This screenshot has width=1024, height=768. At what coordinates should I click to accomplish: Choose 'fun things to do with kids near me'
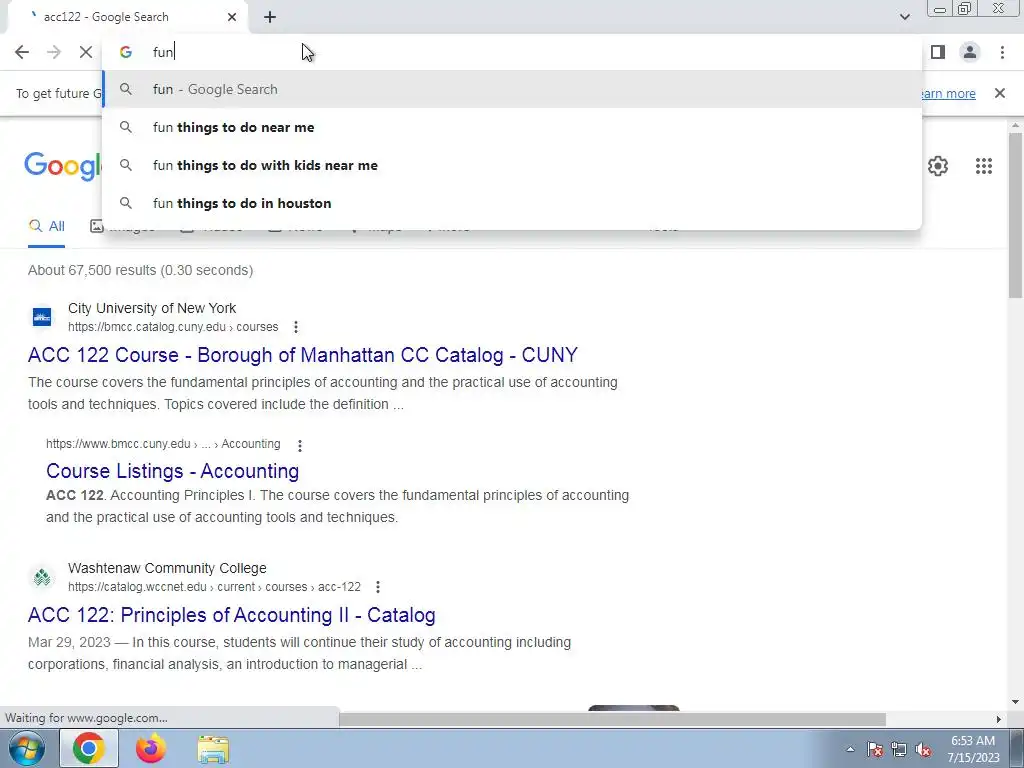tap(512, 165)
